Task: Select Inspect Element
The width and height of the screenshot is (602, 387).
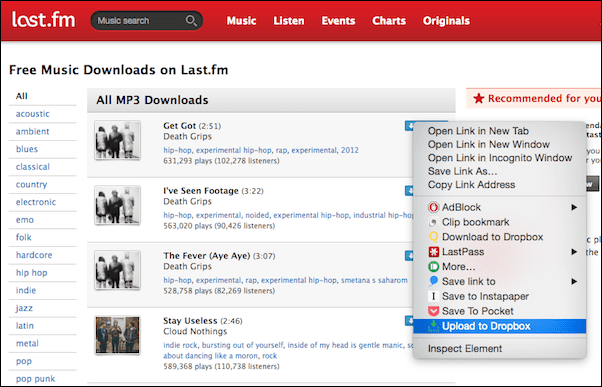Action: tap(465, 349)
